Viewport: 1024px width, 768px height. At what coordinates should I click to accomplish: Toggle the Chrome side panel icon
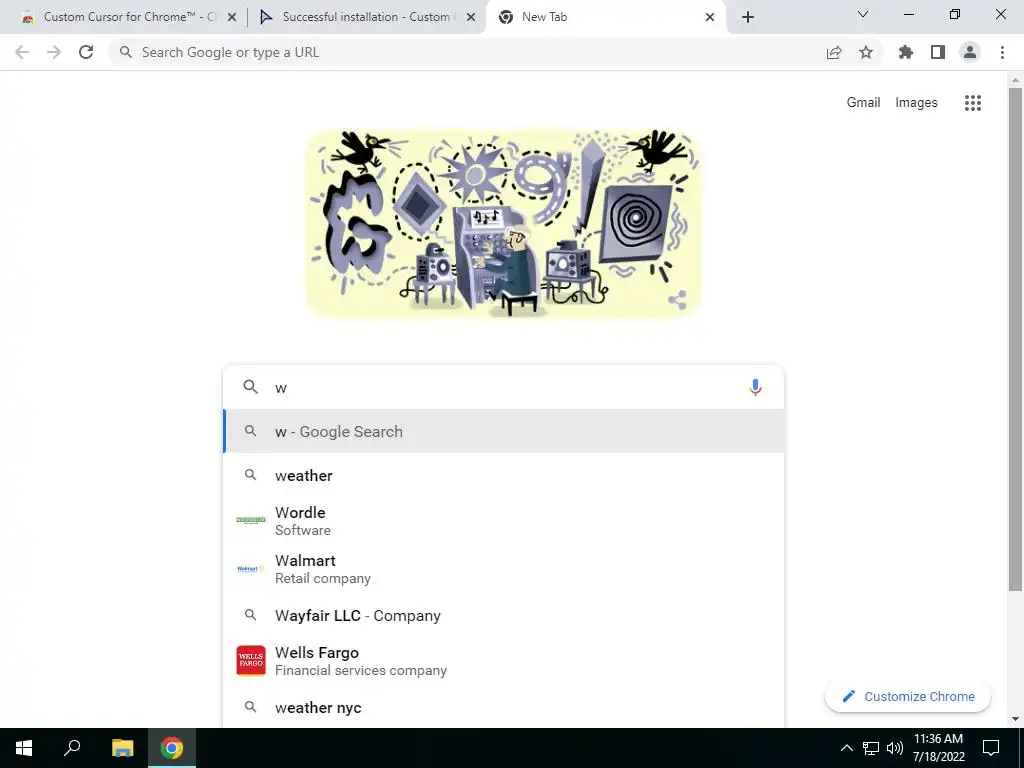[938, 52]
